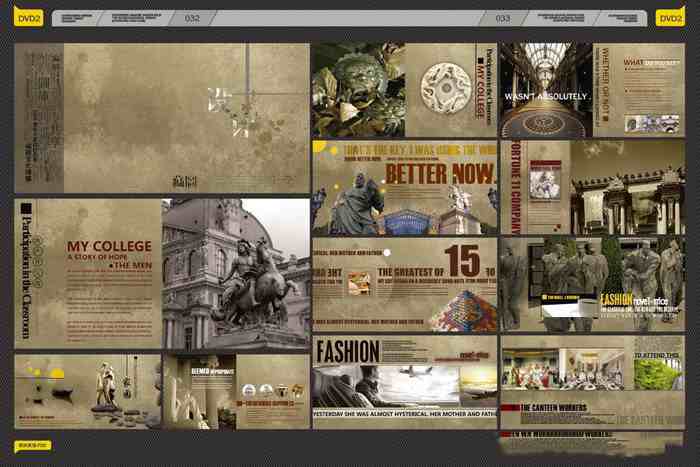Open THE CANTEEN WORKERS slide thumbnail
Image resolution: width=700 pixels, height=467 pixels.
pos(592,382)
